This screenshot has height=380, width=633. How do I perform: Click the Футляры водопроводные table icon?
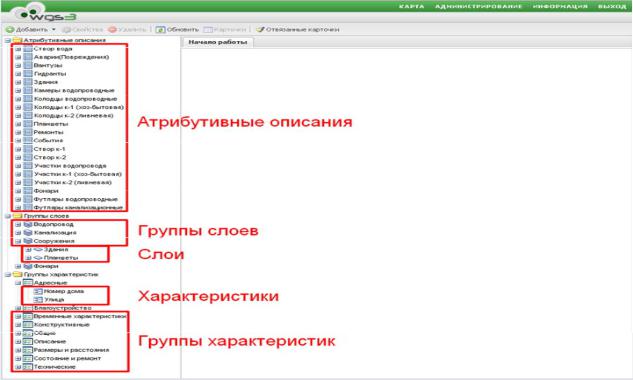(27, 199)
